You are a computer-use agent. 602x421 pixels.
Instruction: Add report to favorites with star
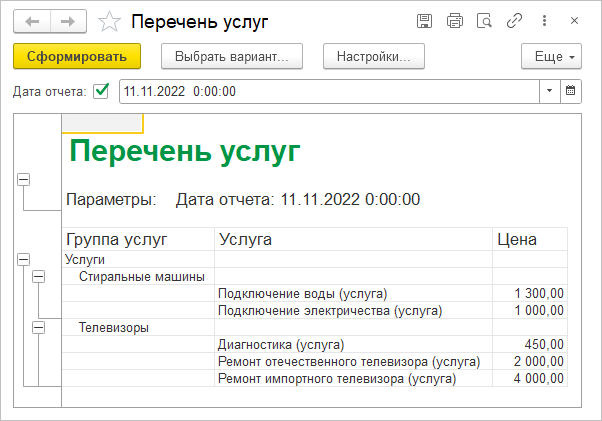click(109, 21)
